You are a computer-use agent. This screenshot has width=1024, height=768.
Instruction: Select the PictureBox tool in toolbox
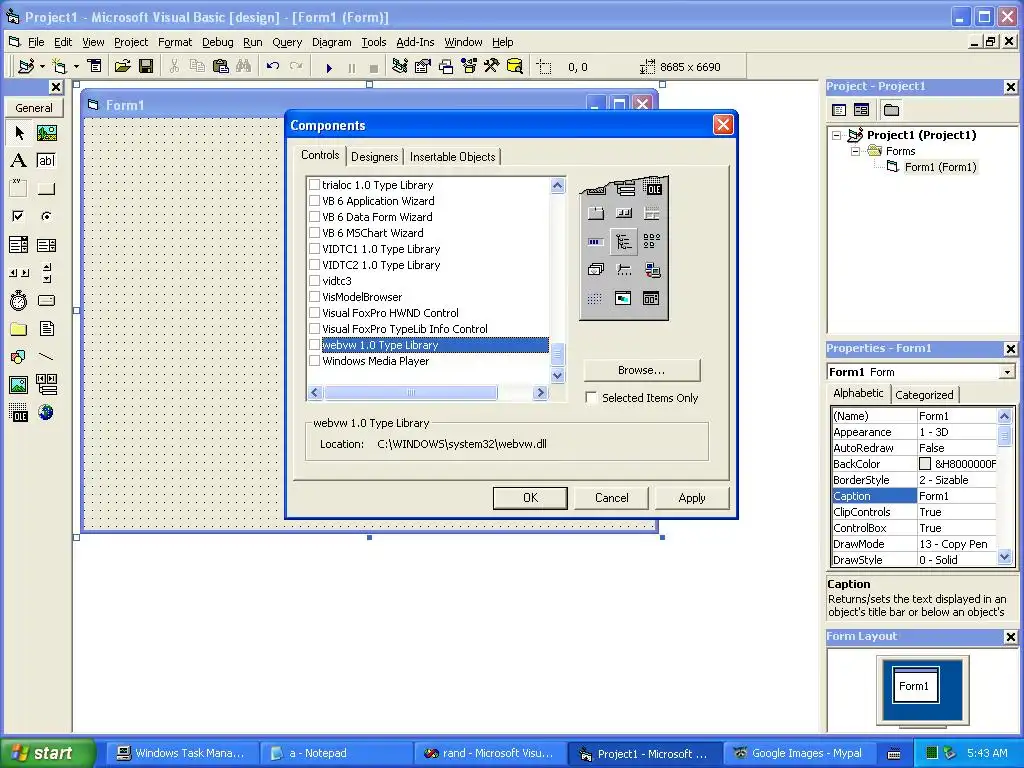coord(46,133)
